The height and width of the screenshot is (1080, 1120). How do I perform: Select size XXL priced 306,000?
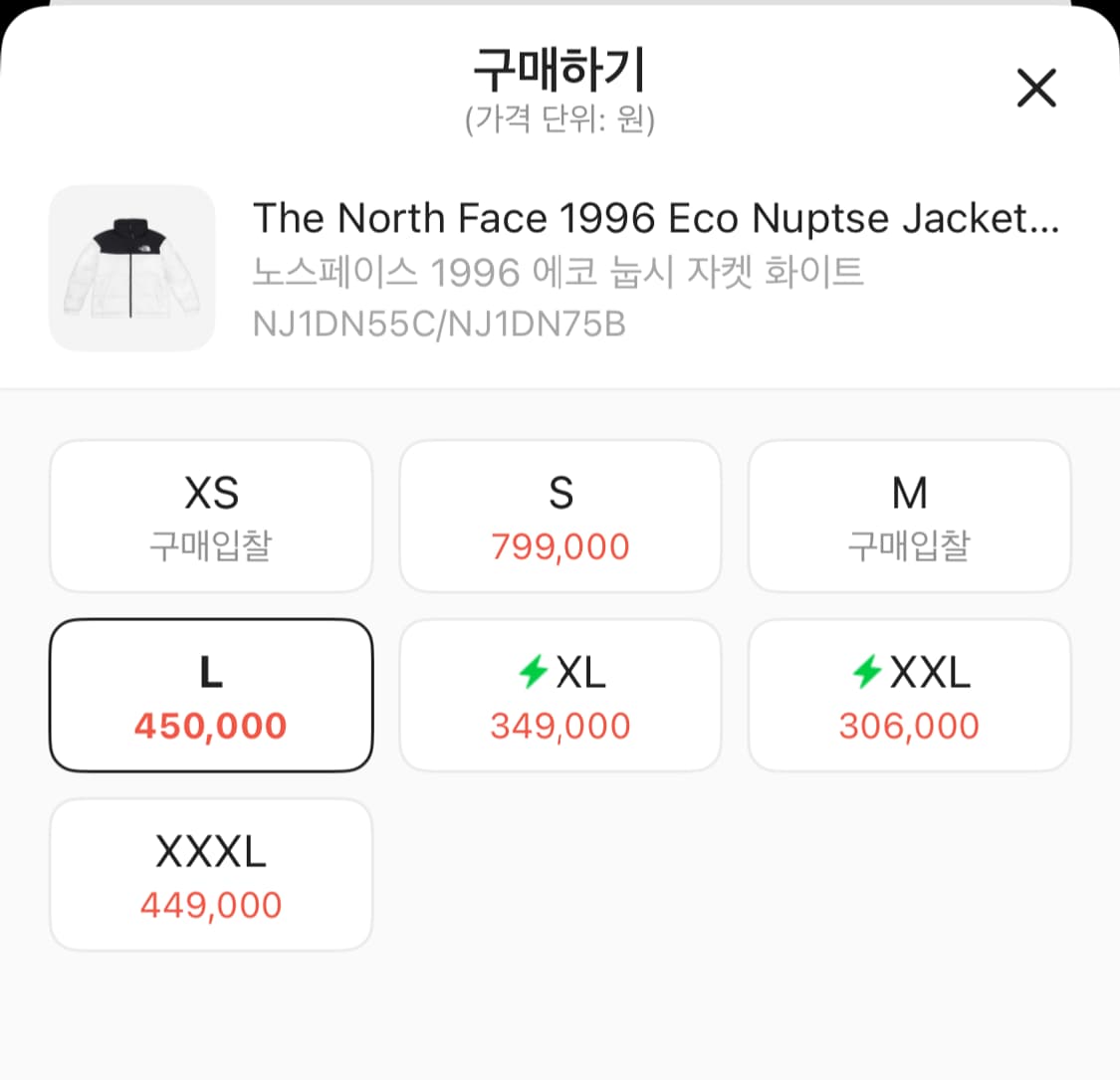(909, 694)
